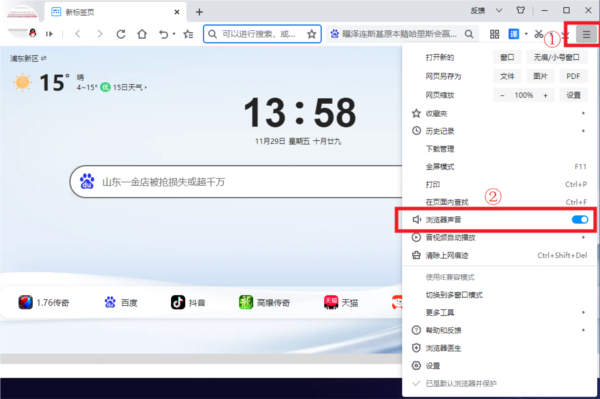Open Browser doctor menu item
The width and height of the screenshot is (600, 399).
499,348
